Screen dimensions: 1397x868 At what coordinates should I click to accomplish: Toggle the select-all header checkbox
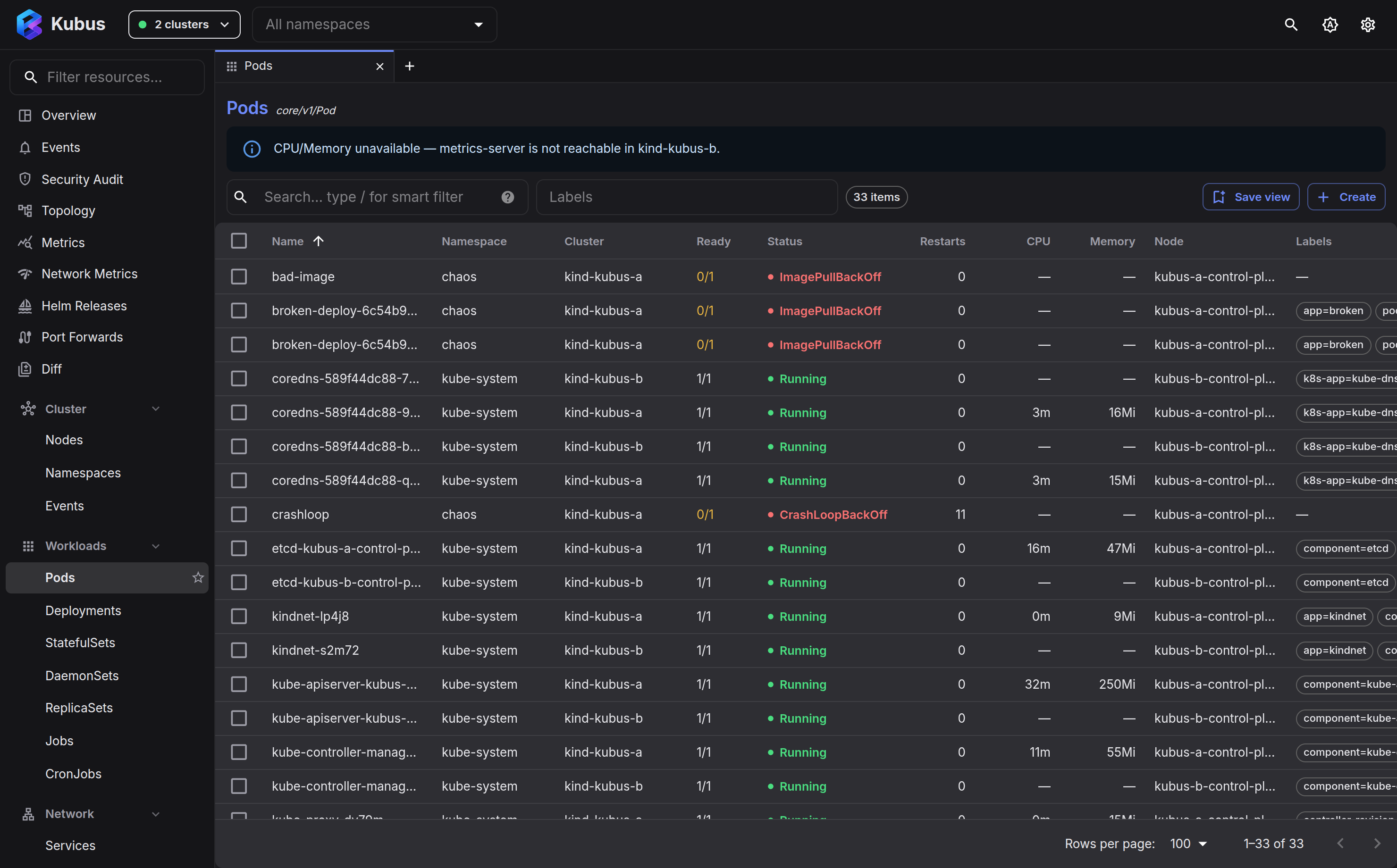point(239,241)
